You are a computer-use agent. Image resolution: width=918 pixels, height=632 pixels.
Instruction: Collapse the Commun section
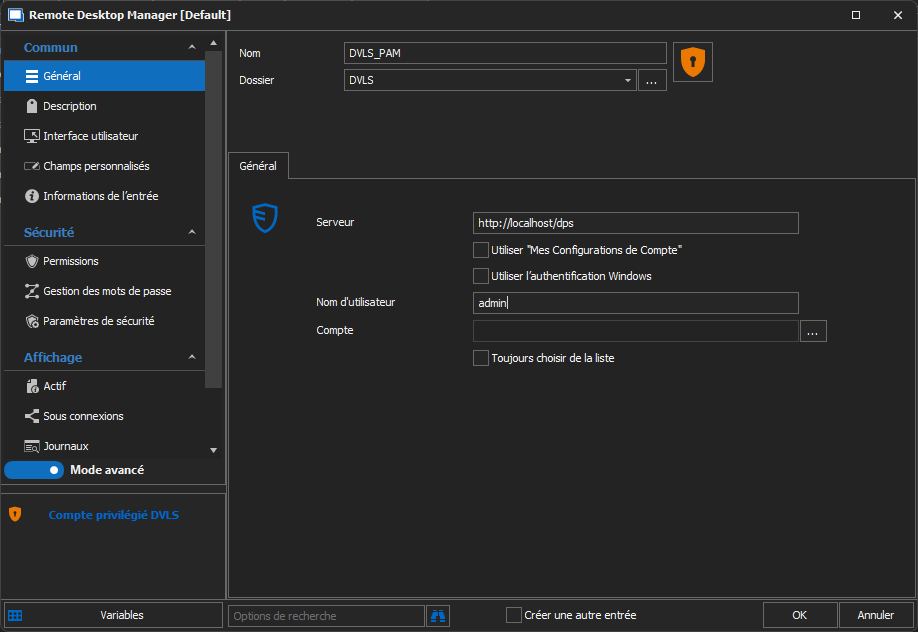click(x=192, y=48)
